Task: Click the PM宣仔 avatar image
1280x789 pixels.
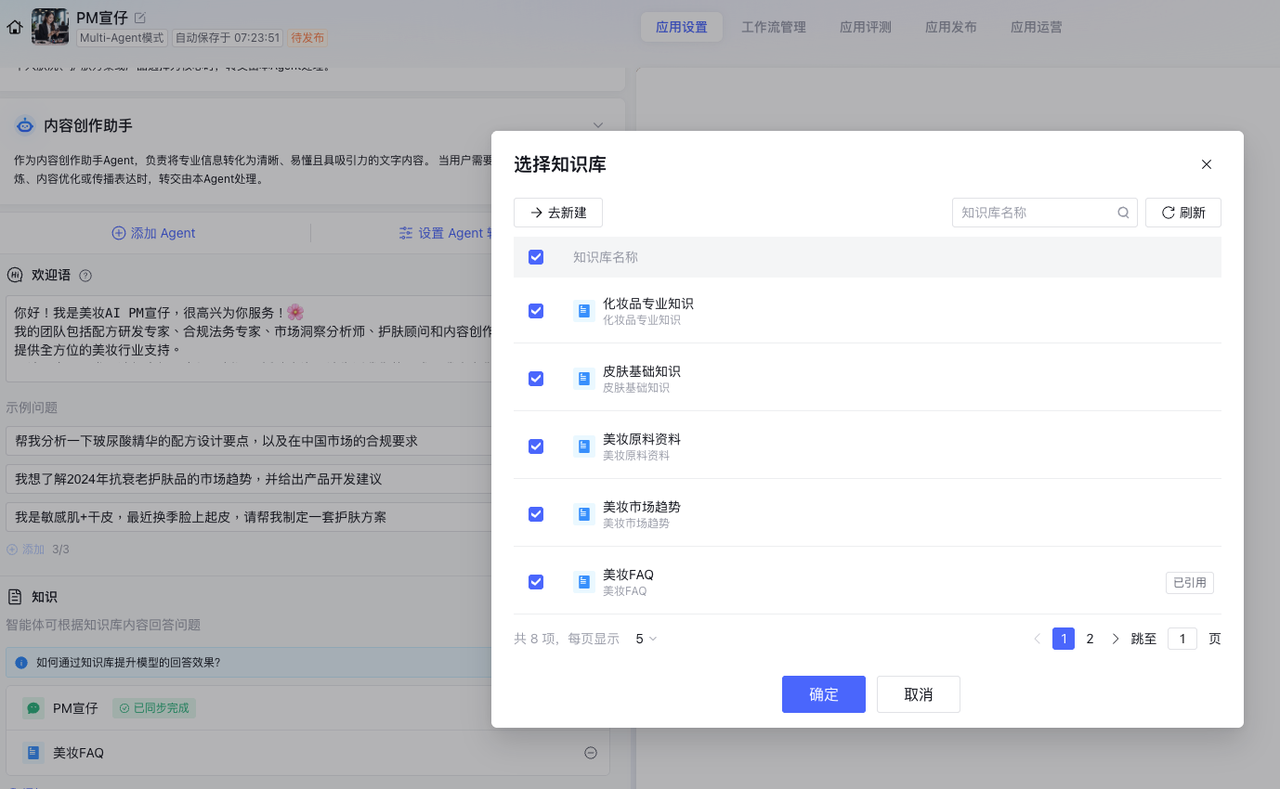Action: coord(50,27)
